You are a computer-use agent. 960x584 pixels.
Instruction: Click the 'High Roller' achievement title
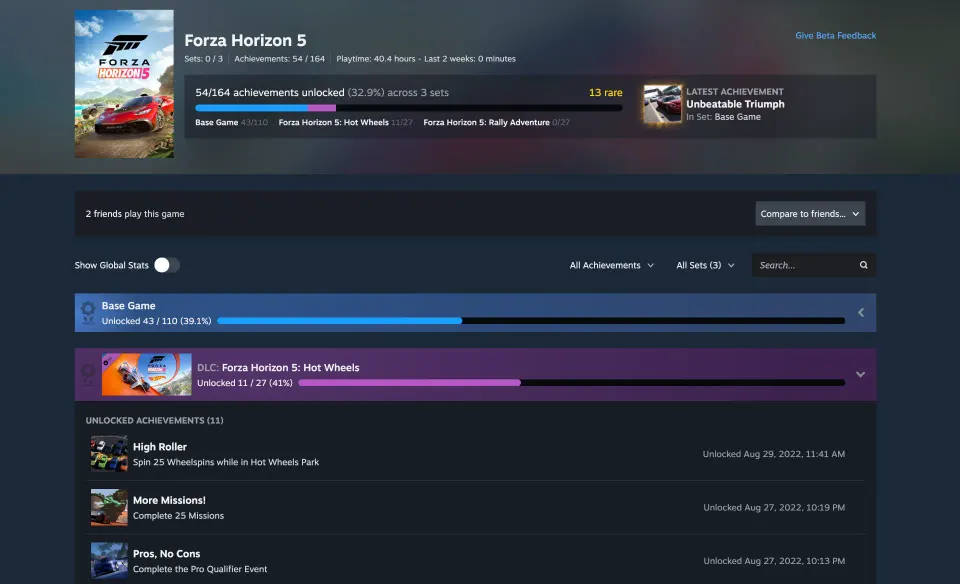[160, 447]
